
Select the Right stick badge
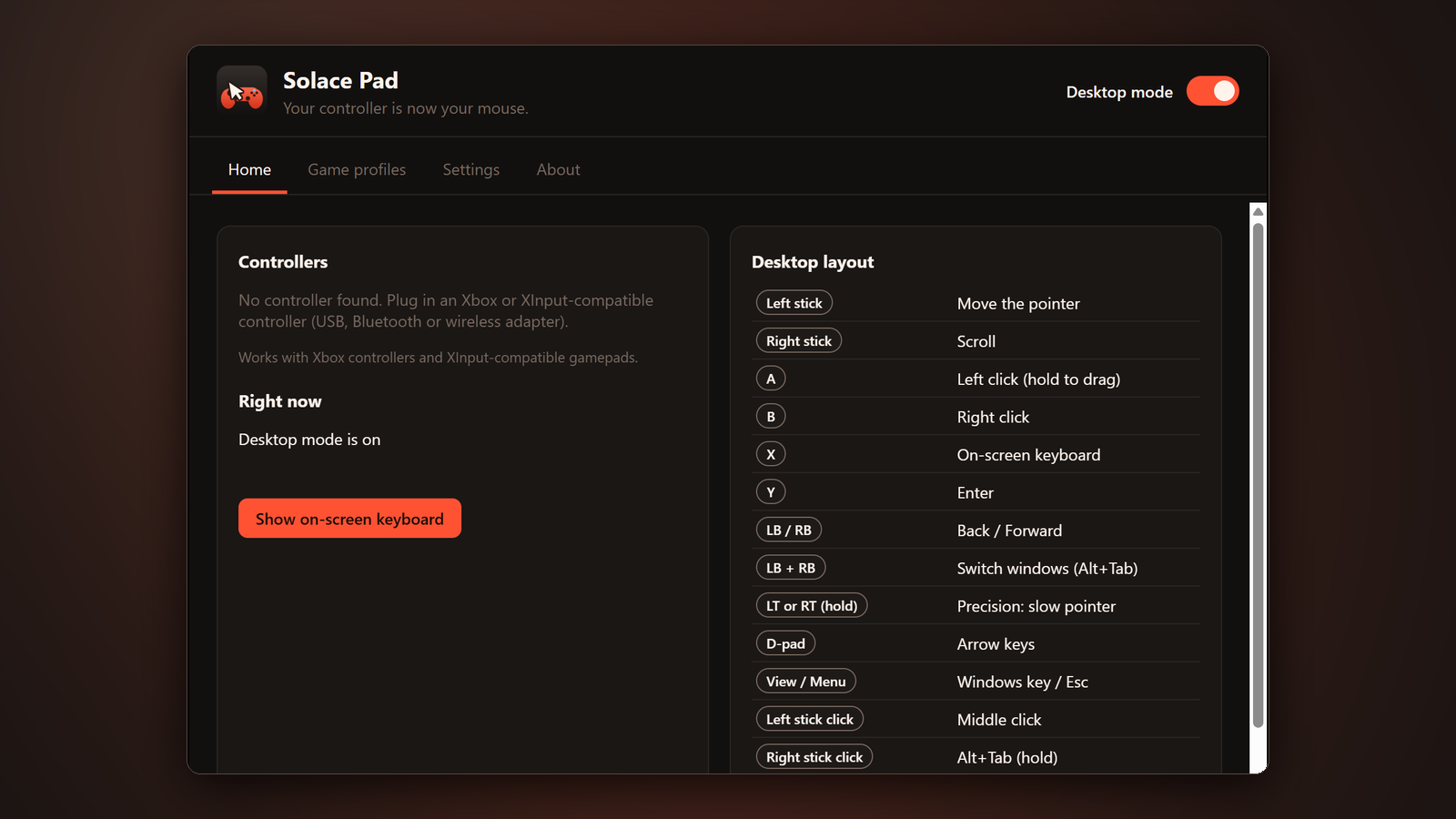(x=799, y=341)
